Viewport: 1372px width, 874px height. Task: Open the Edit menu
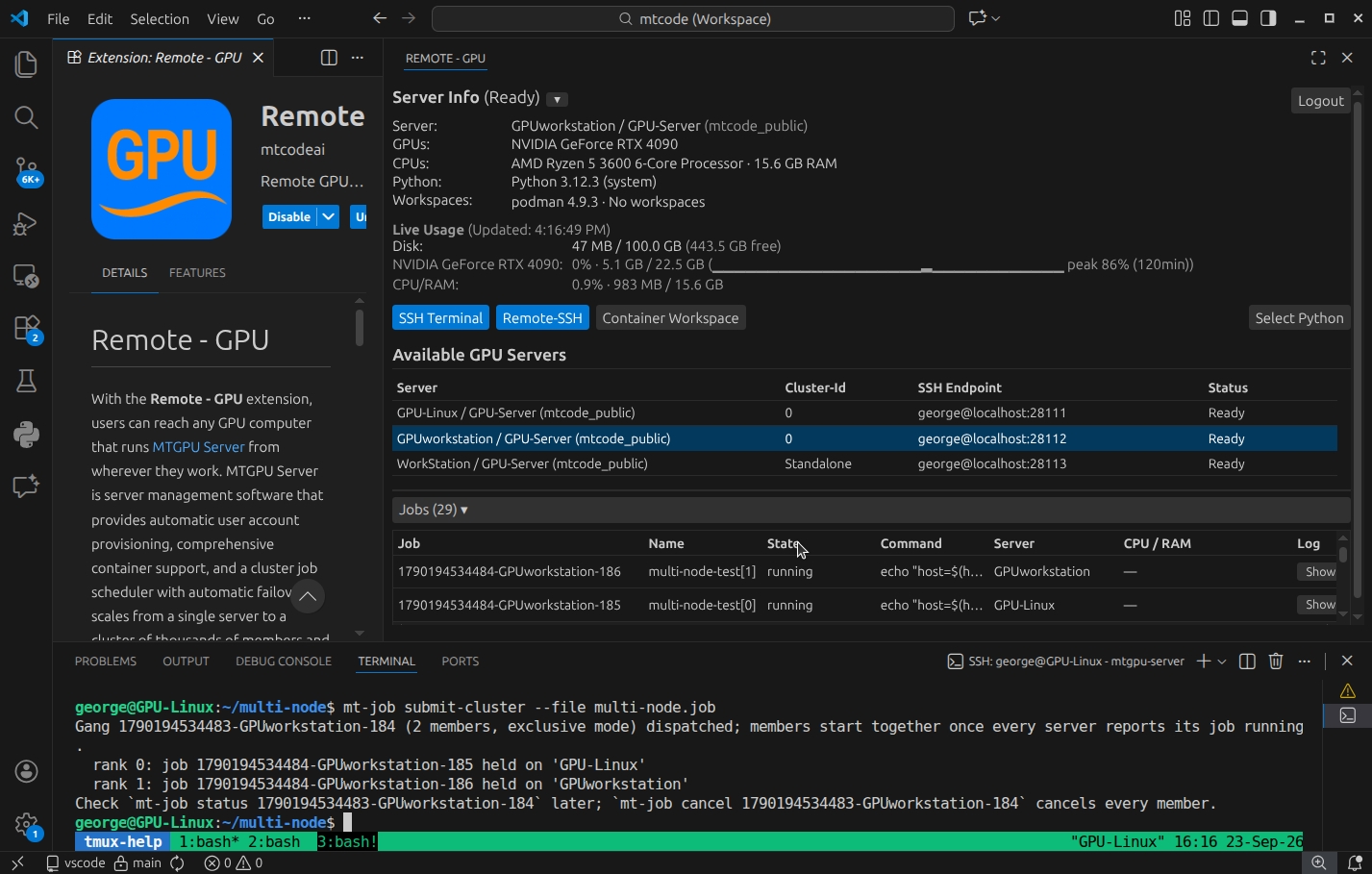[99, 18]
